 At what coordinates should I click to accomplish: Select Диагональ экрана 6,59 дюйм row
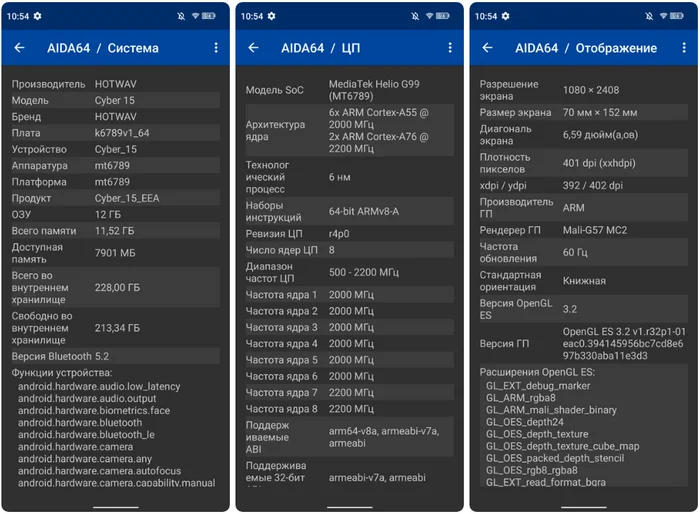(x=583, y=135)
